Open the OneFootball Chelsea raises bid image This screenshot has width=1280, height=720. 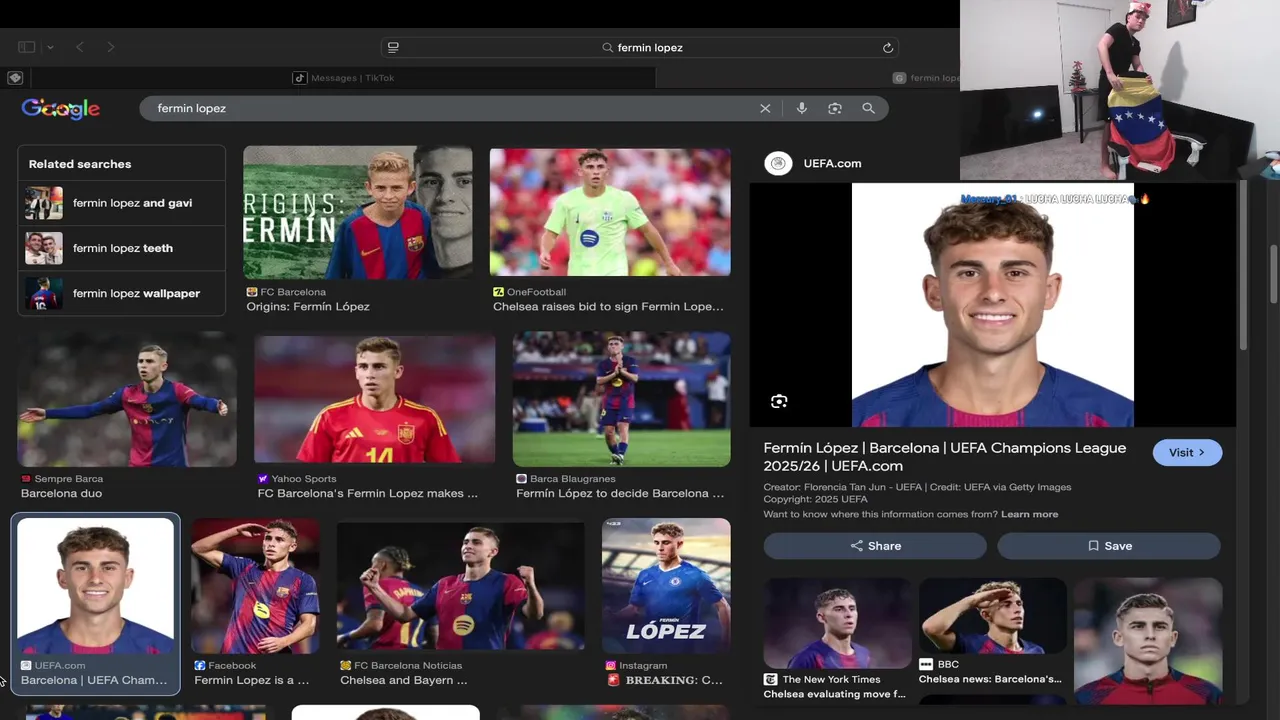click(610, 213)
